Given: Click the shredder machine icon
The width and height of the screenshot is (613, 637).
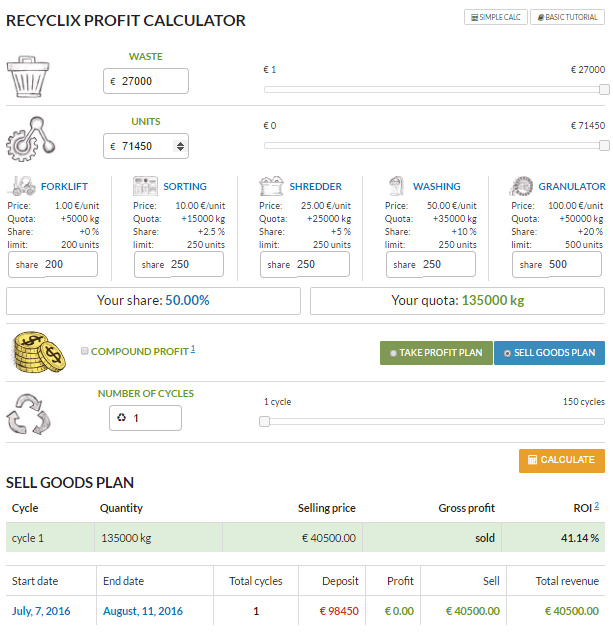Looking at the screenshot, I should 271,186.
